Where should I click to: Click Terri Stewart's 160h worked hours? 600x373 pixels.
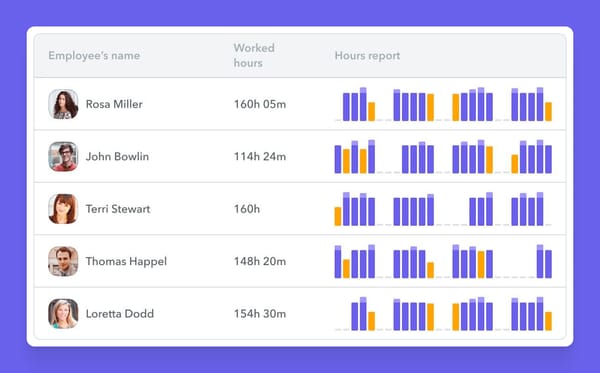247,209
